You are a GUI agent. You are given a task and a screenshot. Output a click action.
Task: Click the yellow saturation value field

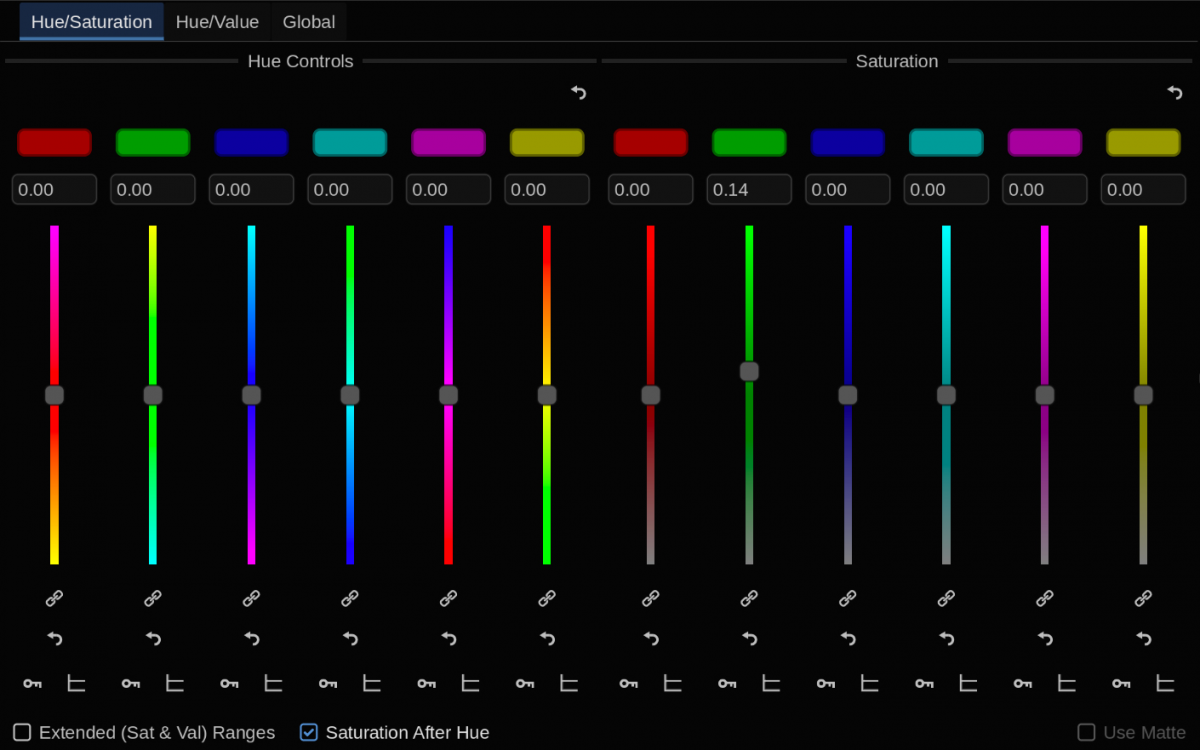coord(1143,190)
